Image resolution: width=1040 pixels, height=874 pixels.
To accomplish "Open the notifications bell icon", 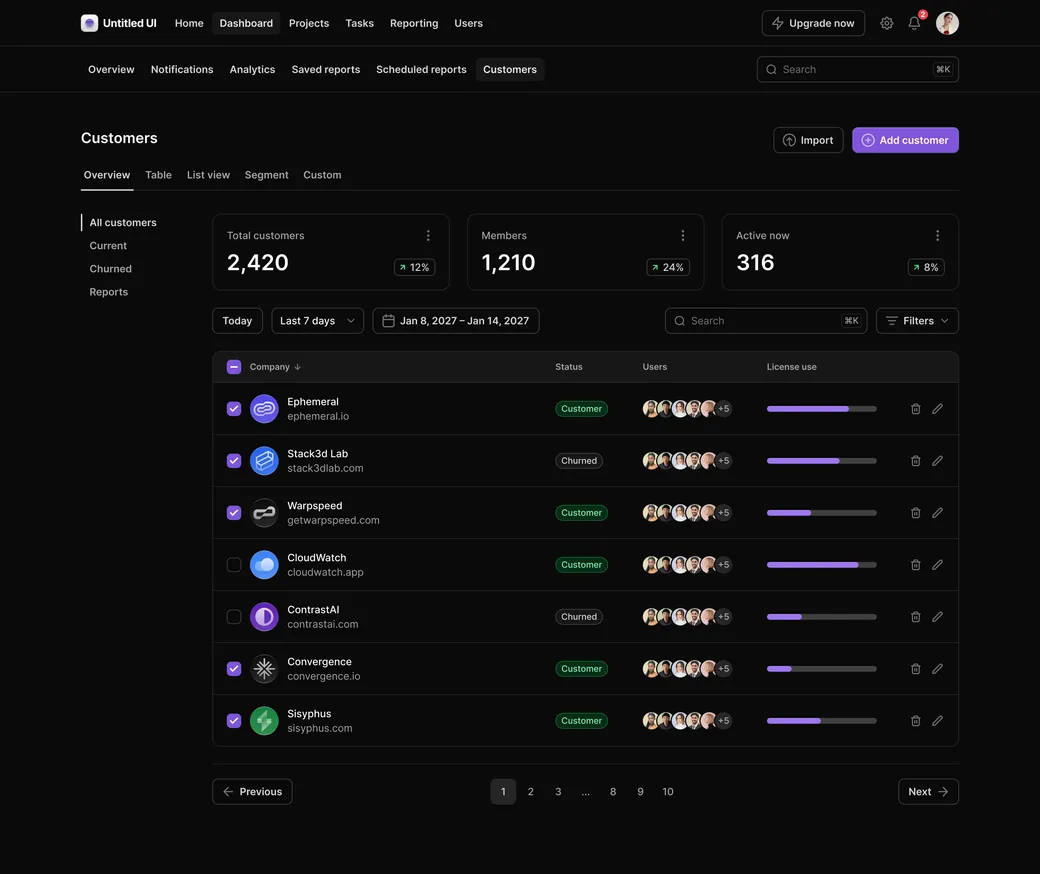I will click(914, 23).
